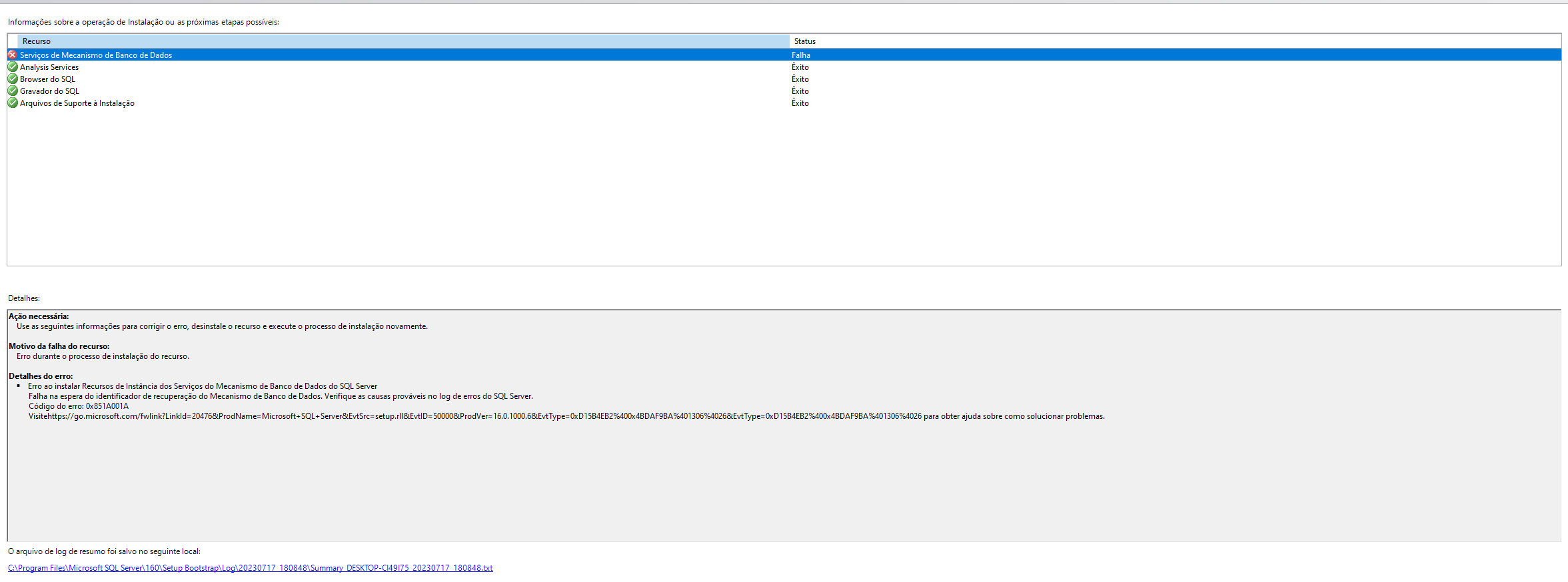1568x582 pixels.
Task: Click the Êxito status of Browser do SQL
Action: coord(800,79)
